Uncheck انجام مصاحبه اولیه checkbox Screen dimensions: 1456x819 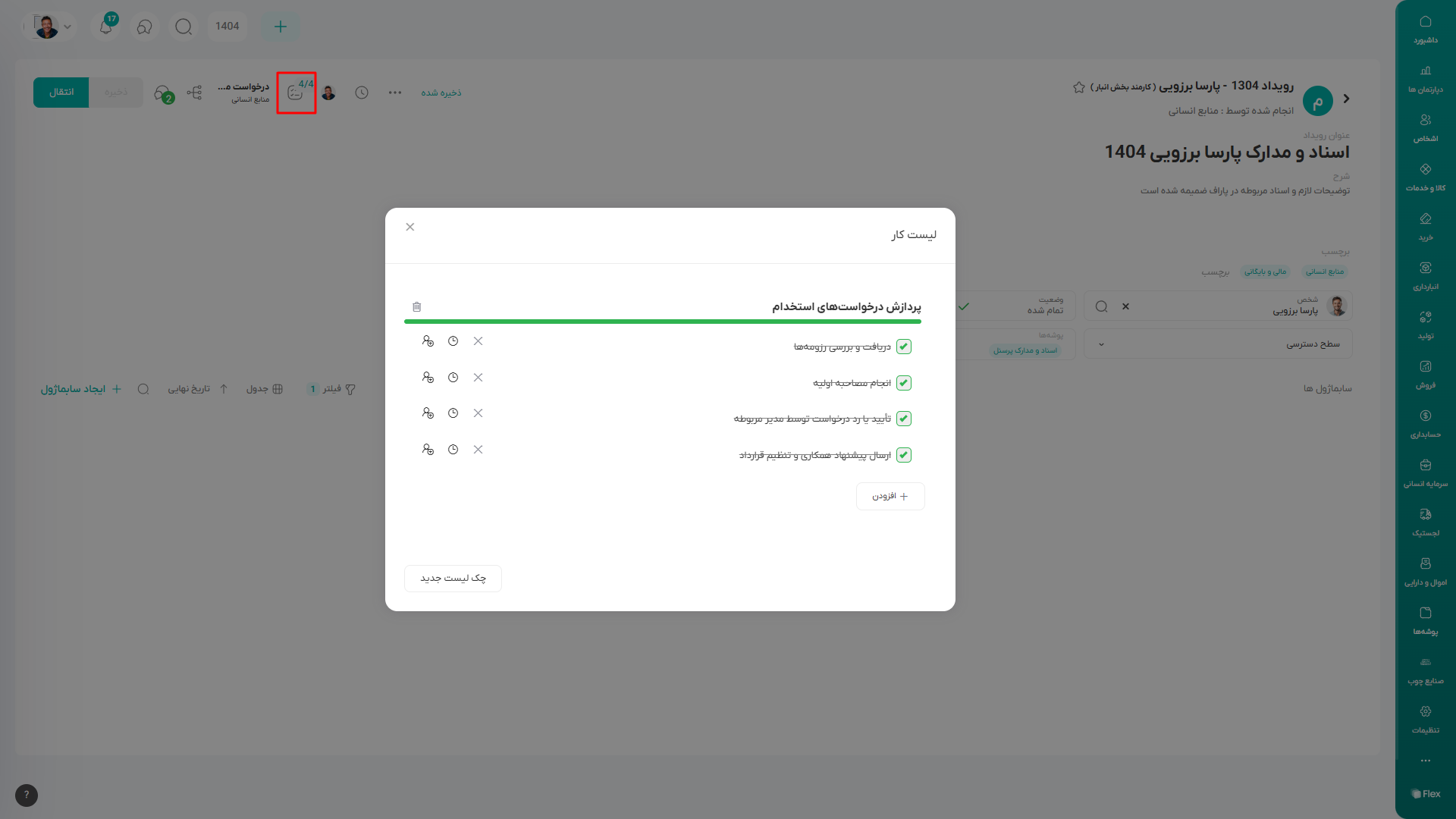tap(903, 383)
